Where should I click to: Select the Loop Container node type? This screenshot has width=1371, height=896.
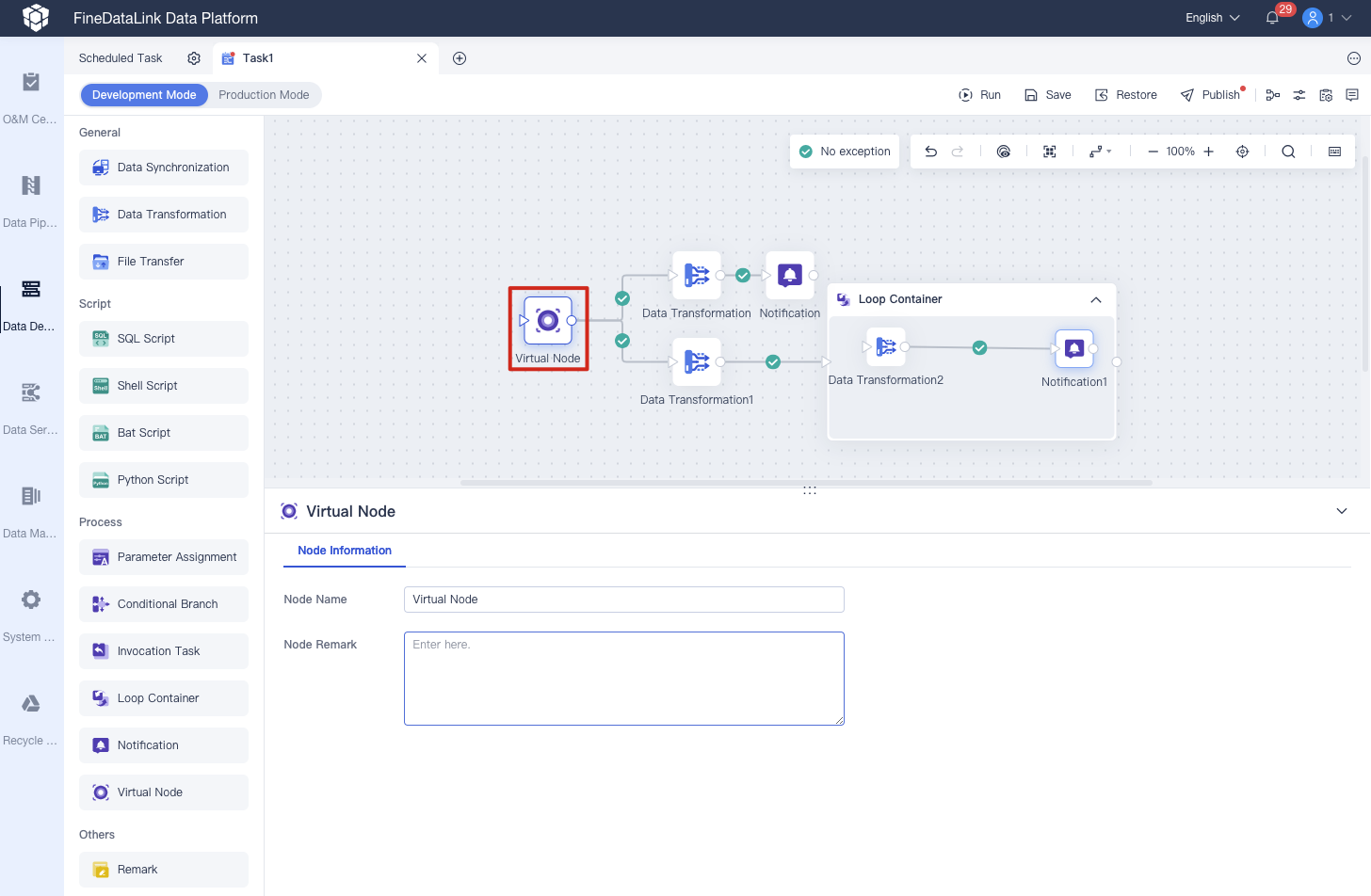click(x=163, y=697)
